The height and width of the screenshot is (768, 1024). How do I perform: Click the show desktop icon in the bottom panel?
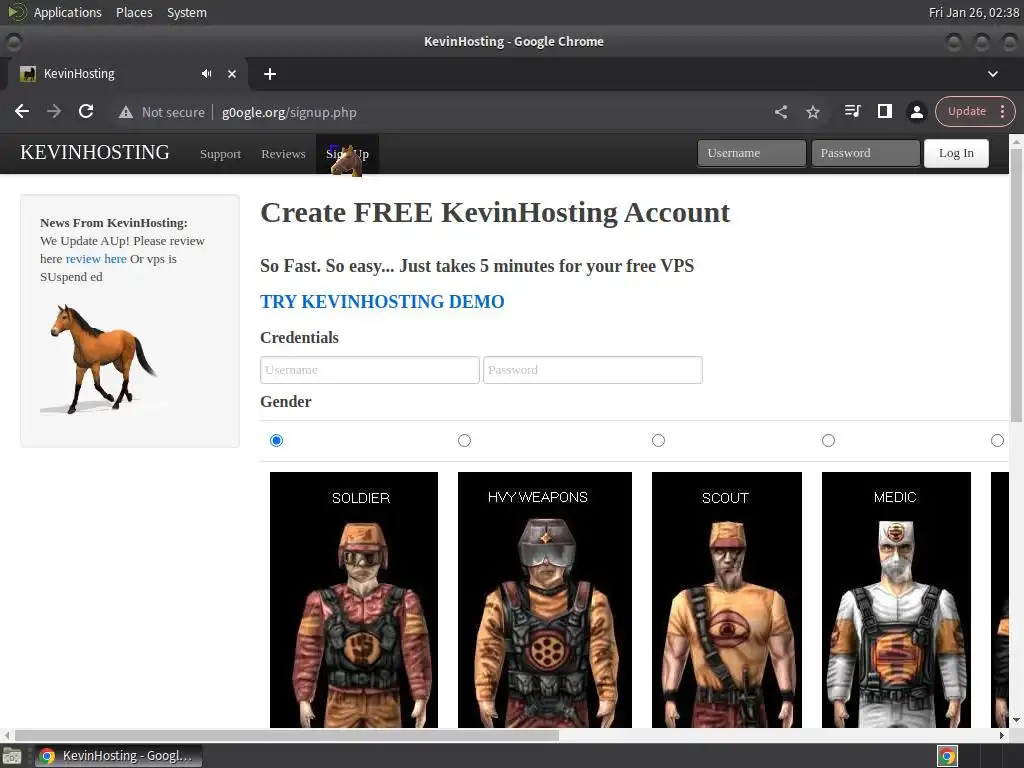click(x=12, y=756)
